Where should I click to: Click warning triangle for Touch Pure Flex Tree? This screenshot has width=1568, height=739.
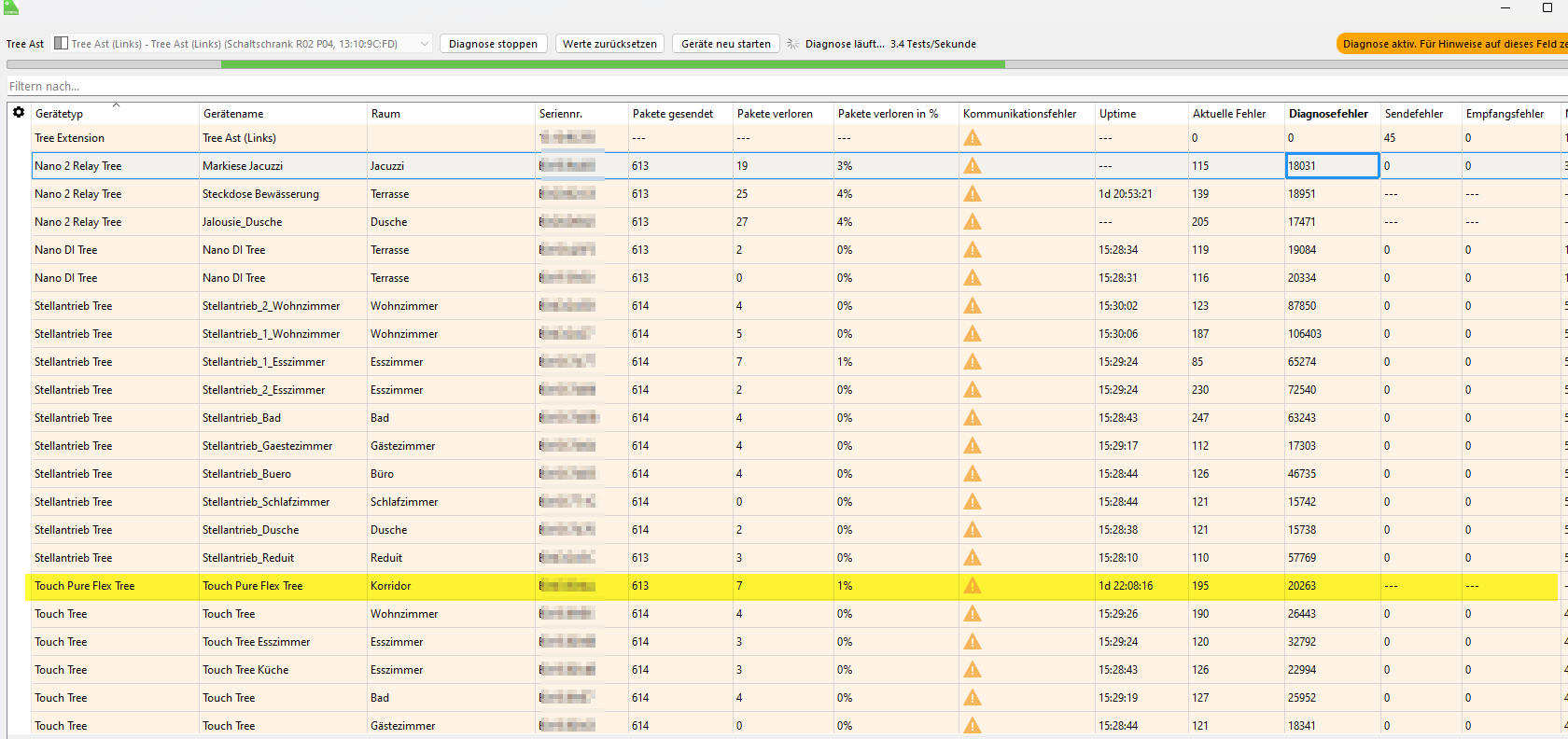tap(973, 586)
